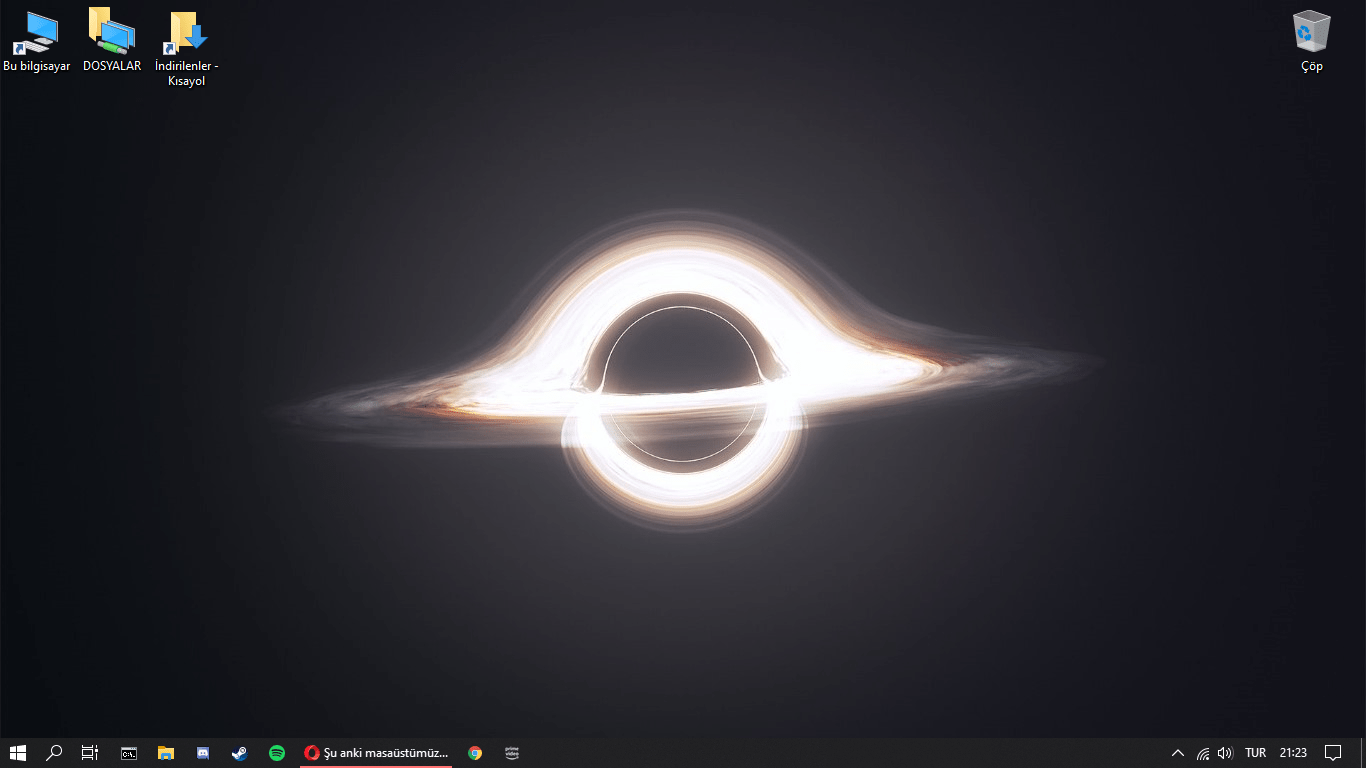Open the Action Center notifications icon

[1333, 753]
